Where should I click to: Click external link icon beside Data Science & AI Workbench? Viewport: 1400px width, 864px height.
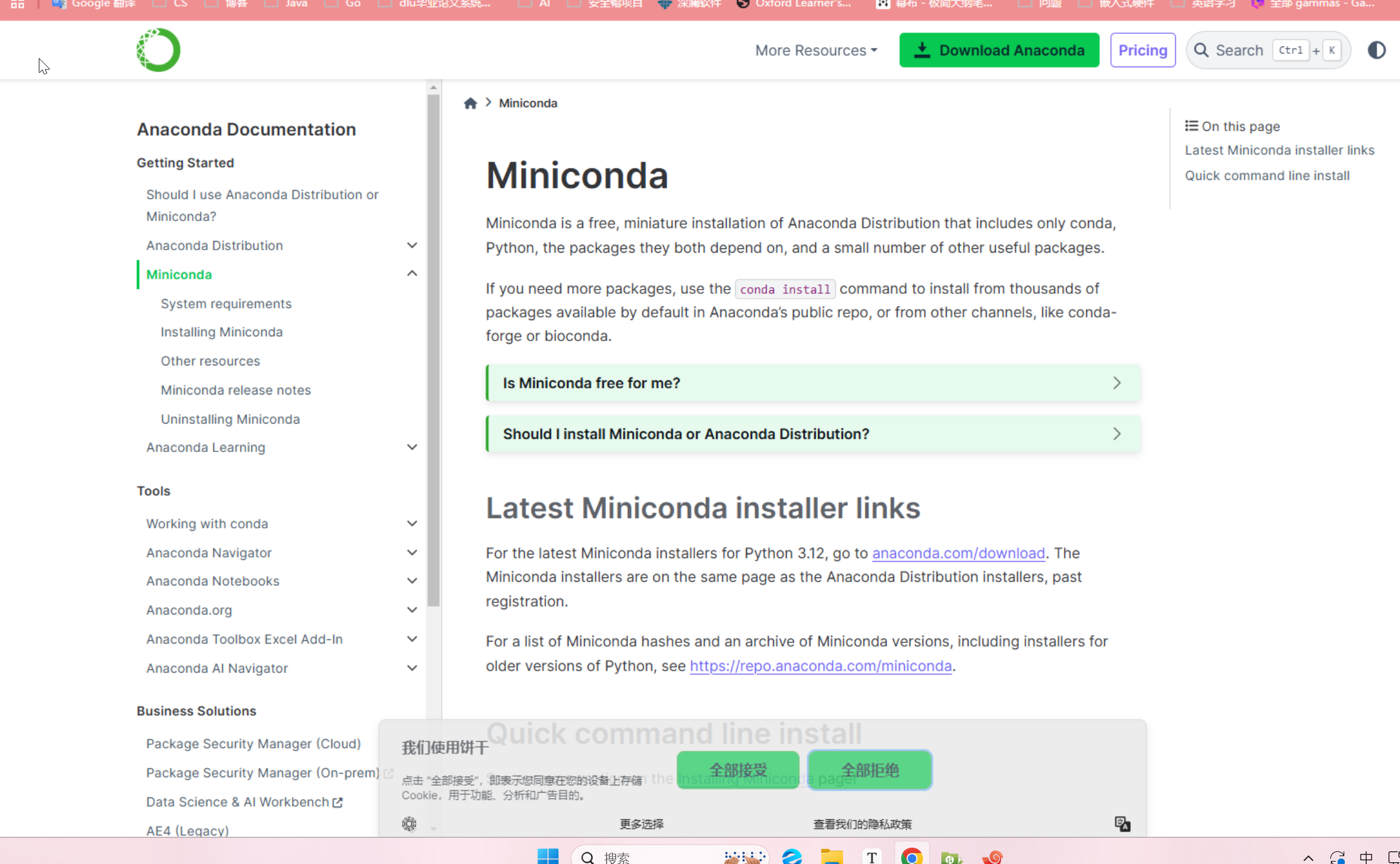coord(338,802)
